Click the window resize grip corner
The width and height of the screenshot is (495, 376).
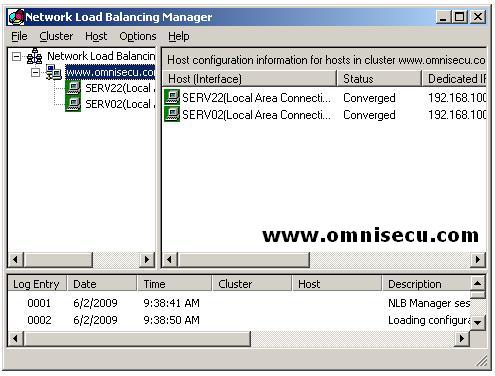pyautogui.click(x=482, y=361)
